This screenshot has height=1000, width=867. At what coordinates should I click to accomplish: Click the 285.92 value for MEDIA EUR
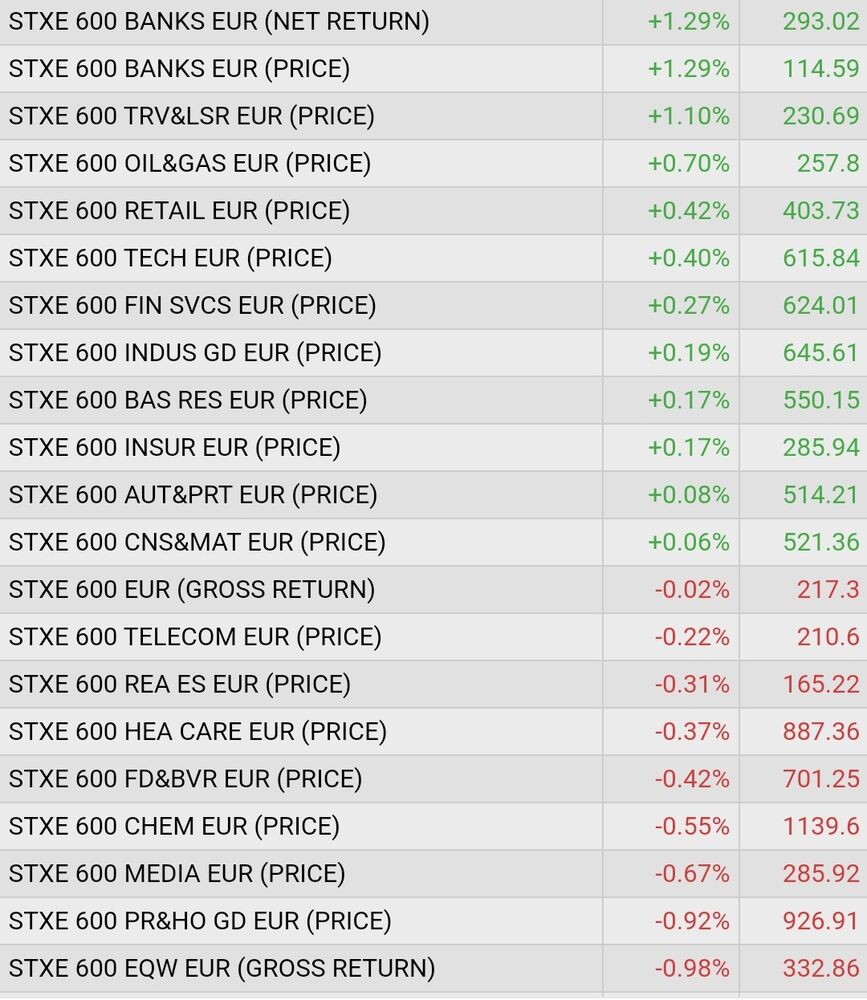coord(820,874)
